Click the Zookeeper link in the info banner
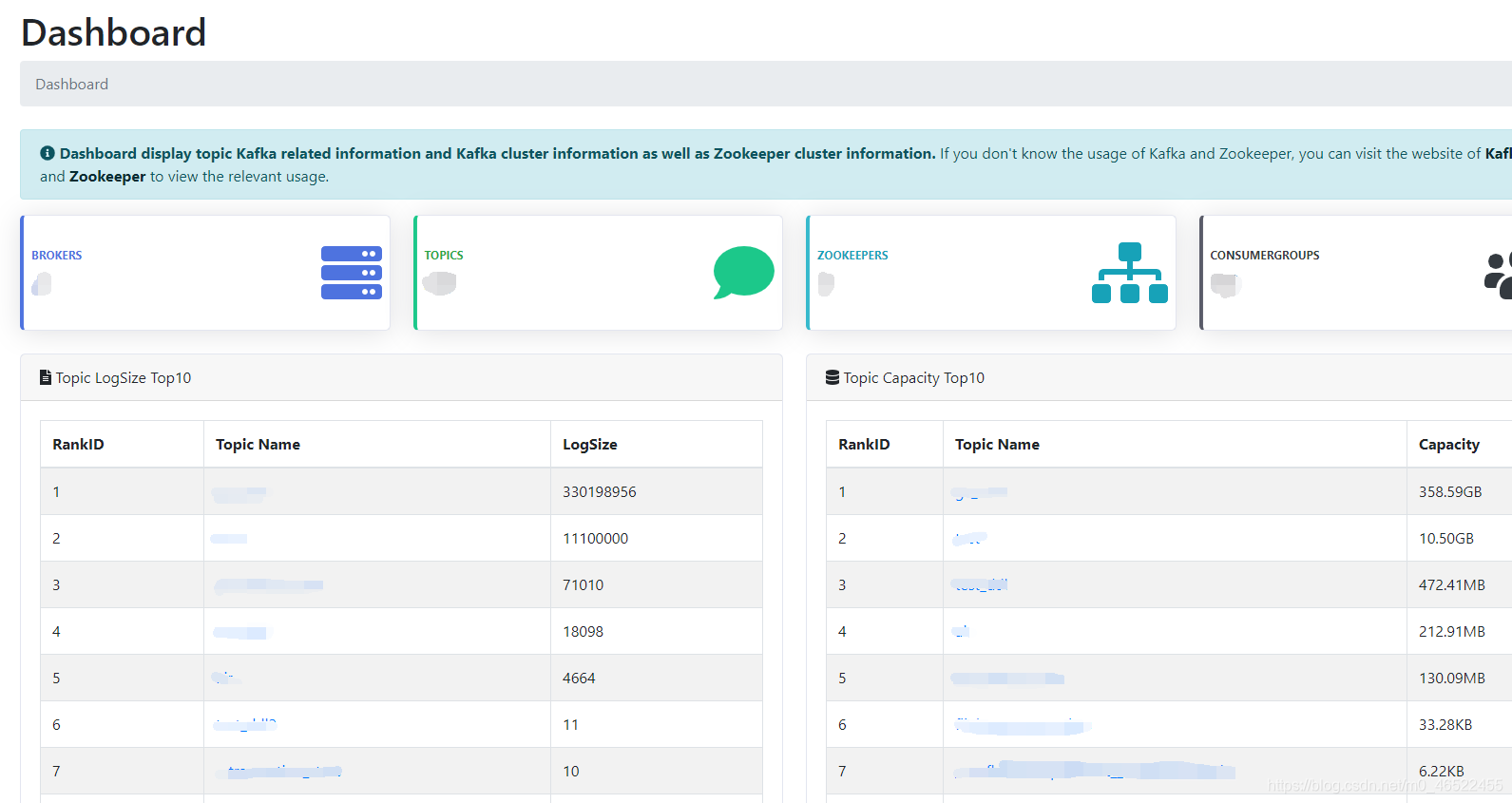Screen dimensions: 1512x803 pos(107,177)
